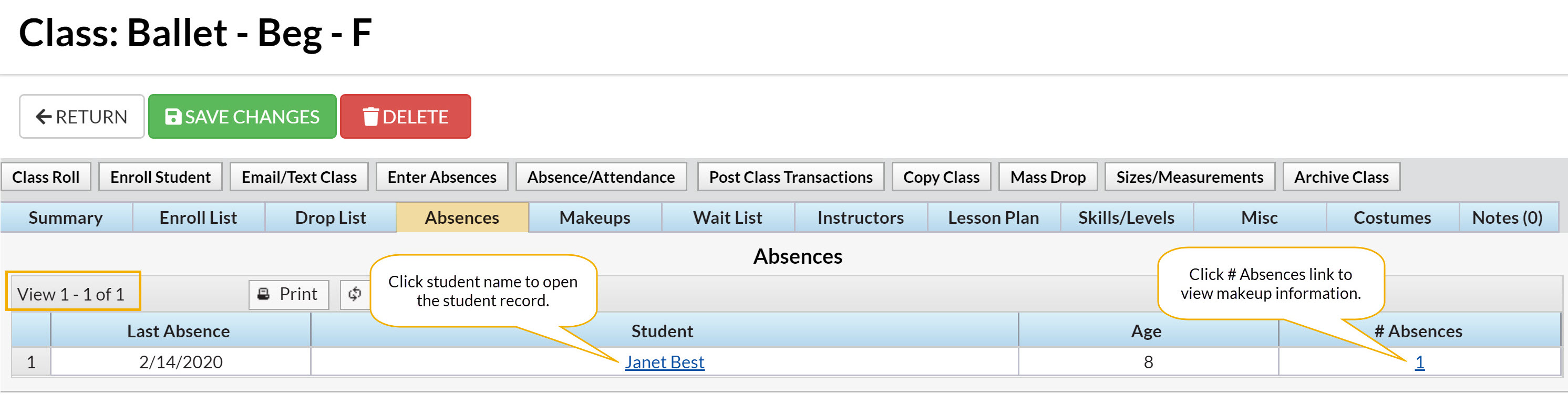Open the Notes (0) tab
The width and height of the screenshot is (1568, 404).
coord(1507,218)
